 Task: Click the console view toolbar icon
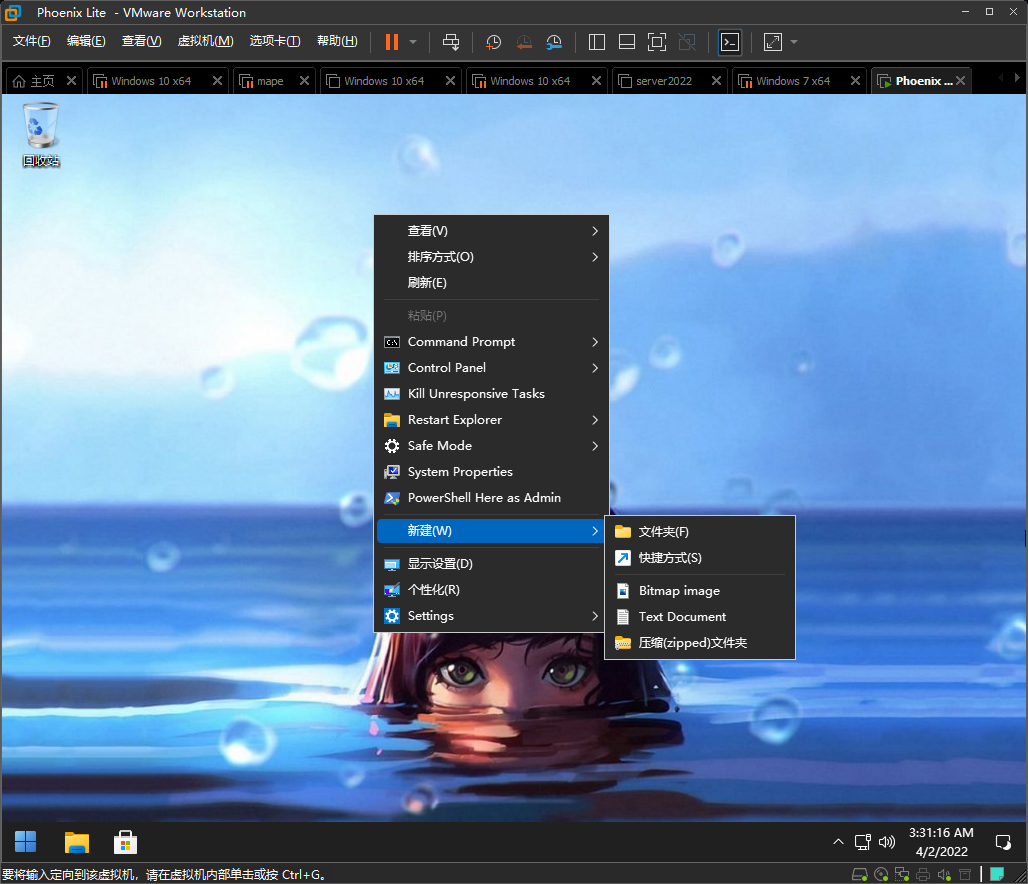click(x=730, y=42)
